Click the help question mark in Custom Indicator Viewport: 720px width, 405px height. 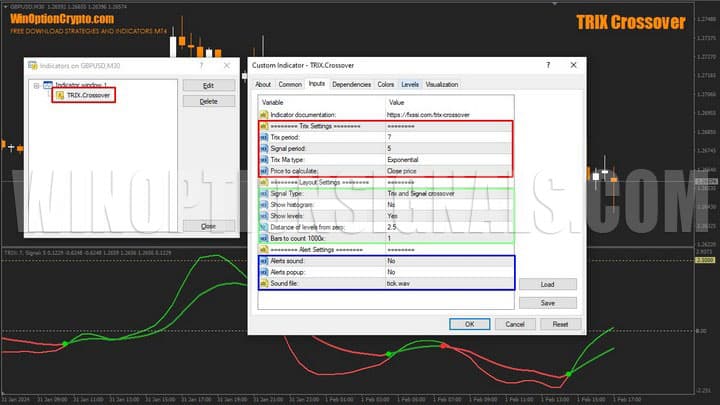[x=547, y=65]
